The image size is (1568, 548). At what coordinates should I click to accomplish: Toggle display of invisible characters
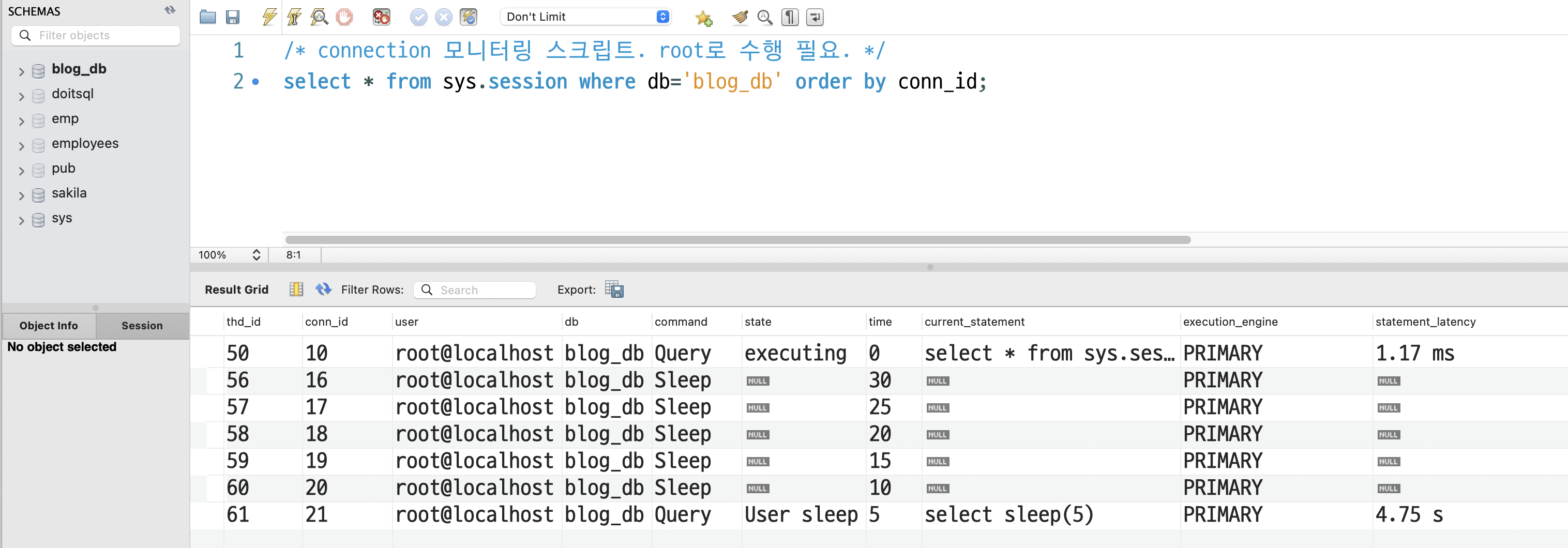pyautogui.click(x=790, y=17)
